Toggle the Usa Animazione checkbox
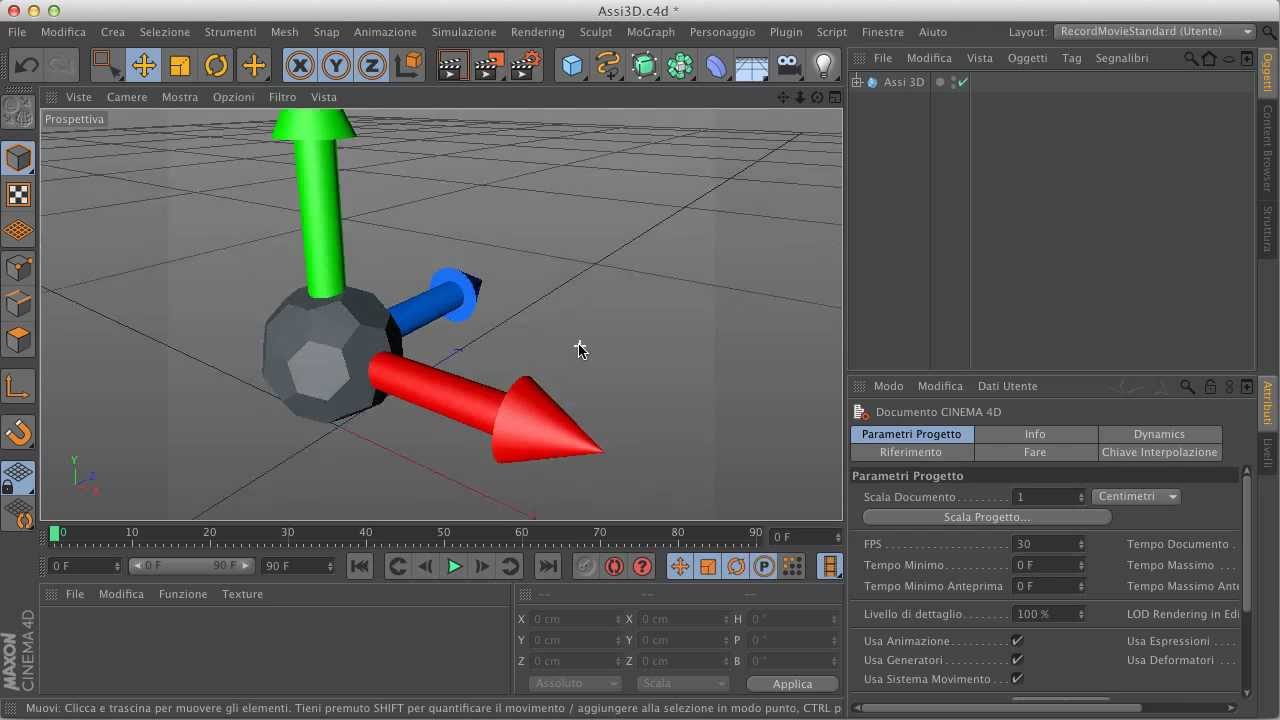This screenshot has width=1280, height=720. pos(1017,641)
